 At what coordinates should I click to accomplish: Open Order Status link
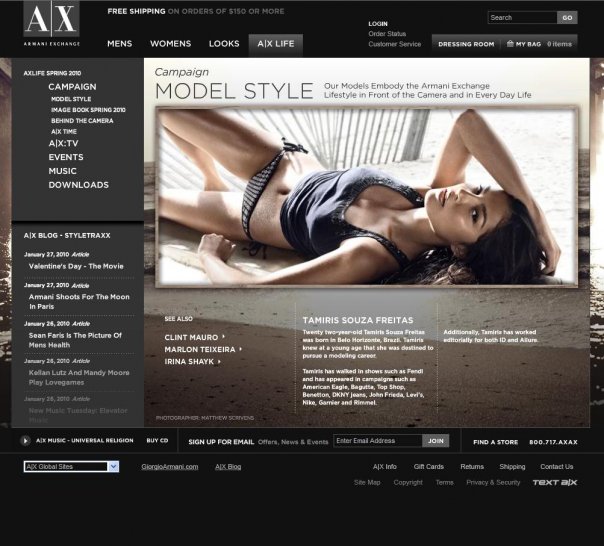[x=387, y=34]
